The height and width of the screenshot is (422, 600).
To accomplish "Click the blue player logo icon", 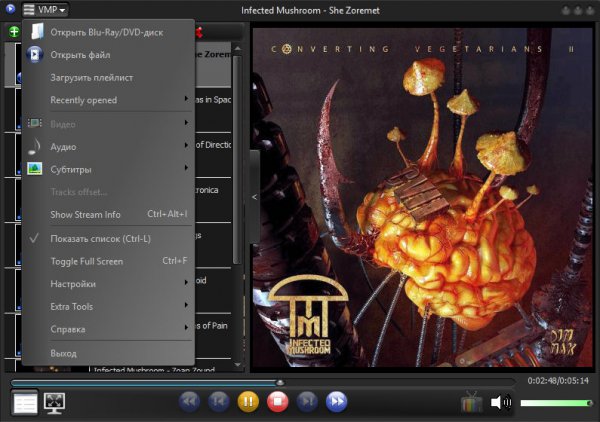I will [10, 8].
